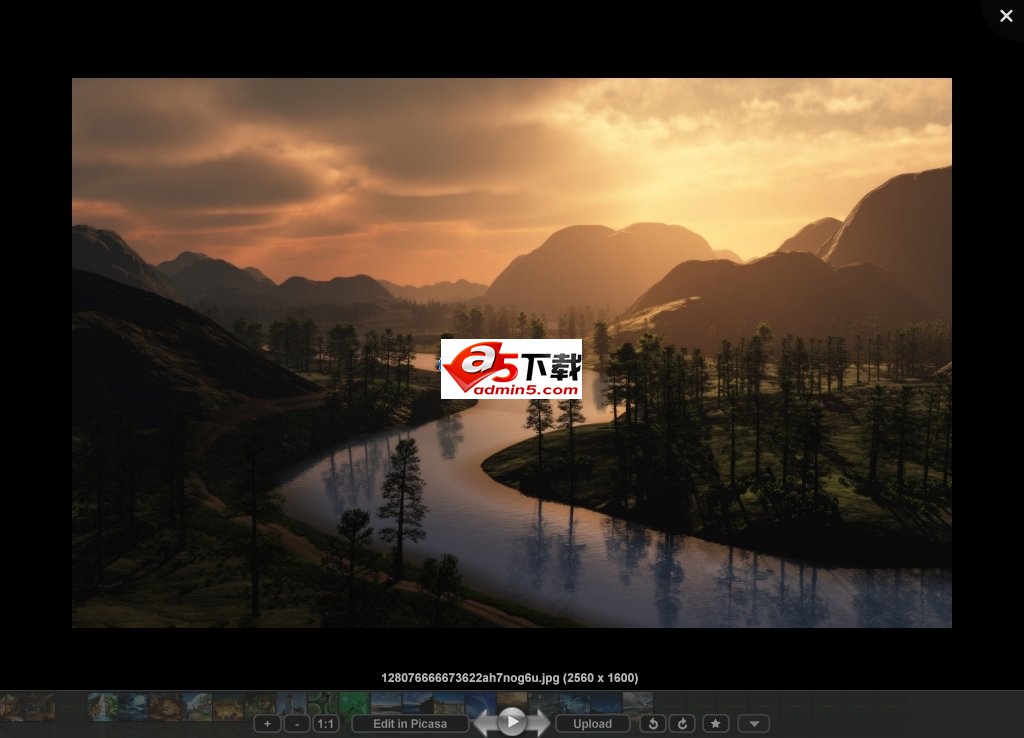The height and width of the screenshot is (738, 1024).
Task: Open the more options dropdown arrow
Action: 754,724
